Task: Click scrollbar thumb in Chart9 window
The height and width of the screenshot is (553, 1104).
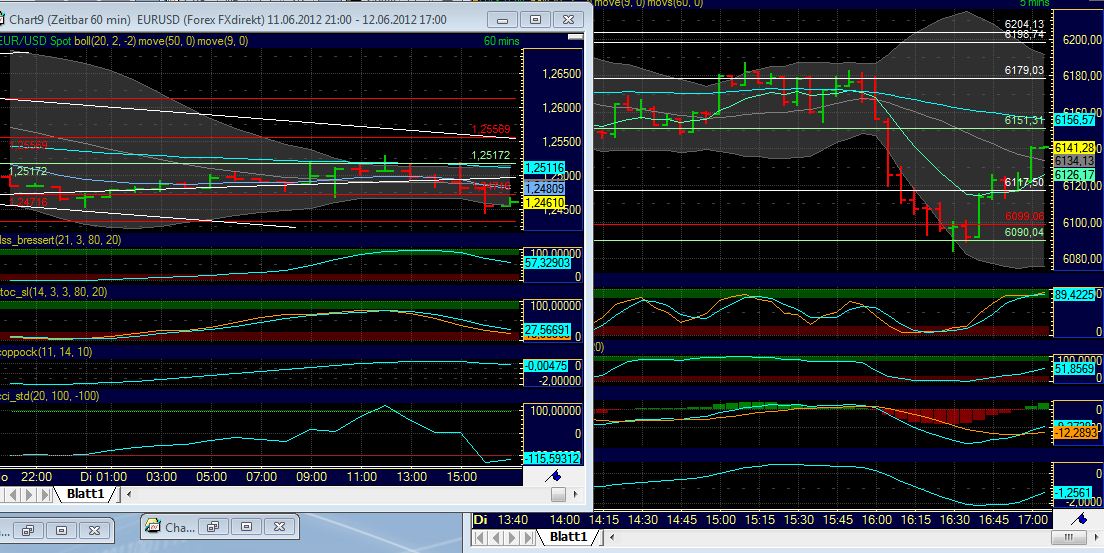Action: 558,495
